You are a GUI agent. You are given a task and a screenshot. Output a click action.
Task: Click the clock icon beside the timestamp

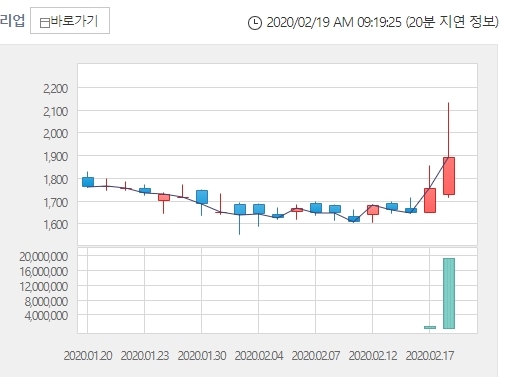255,23
